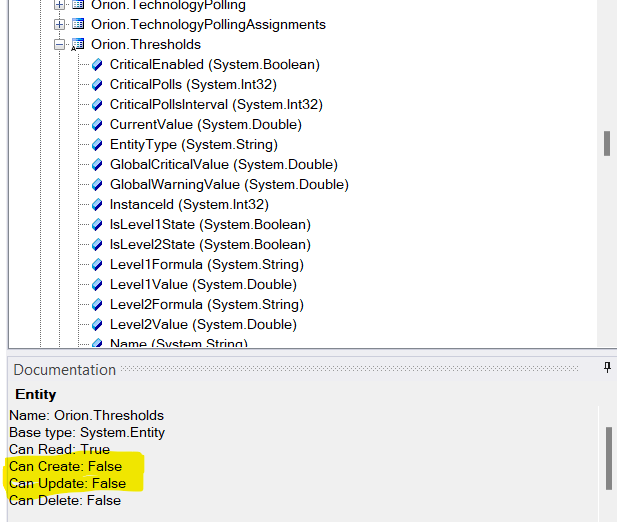Click the CriticalEnabled property icon
Screen dimensions: 617x522
pyautogui.click(x=97, y=65)
